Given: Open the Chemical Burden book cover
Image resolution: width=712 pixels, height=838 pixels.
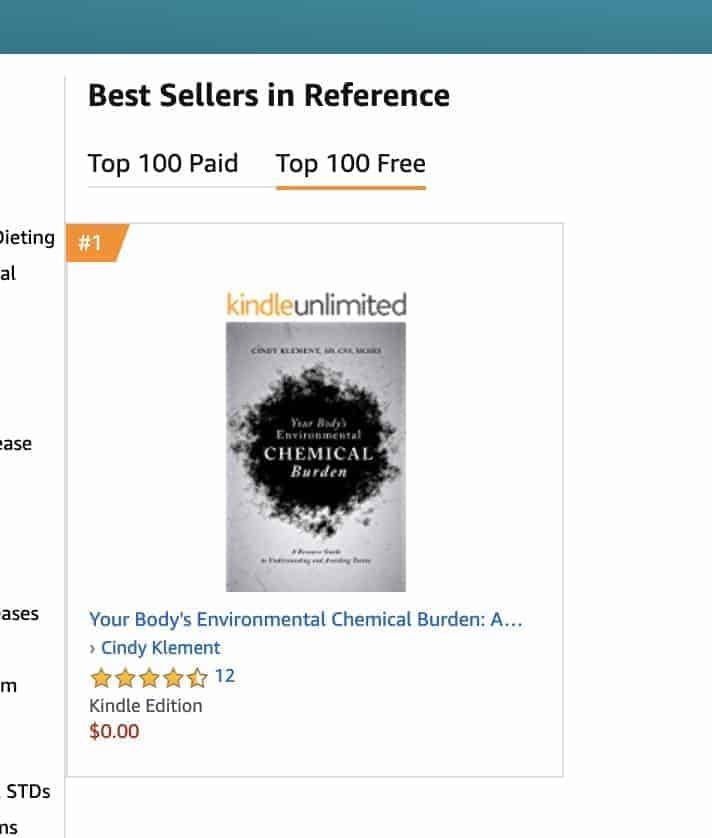Looking at the screenshot, I should tap(316, 456).
